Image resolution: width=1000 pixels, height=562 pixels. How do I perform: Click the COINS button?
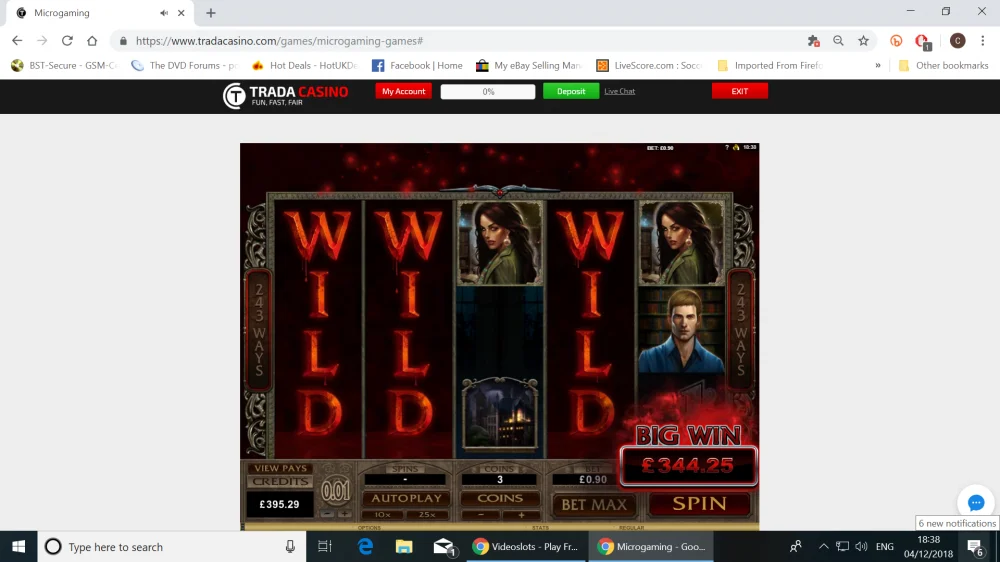(500, 498)
